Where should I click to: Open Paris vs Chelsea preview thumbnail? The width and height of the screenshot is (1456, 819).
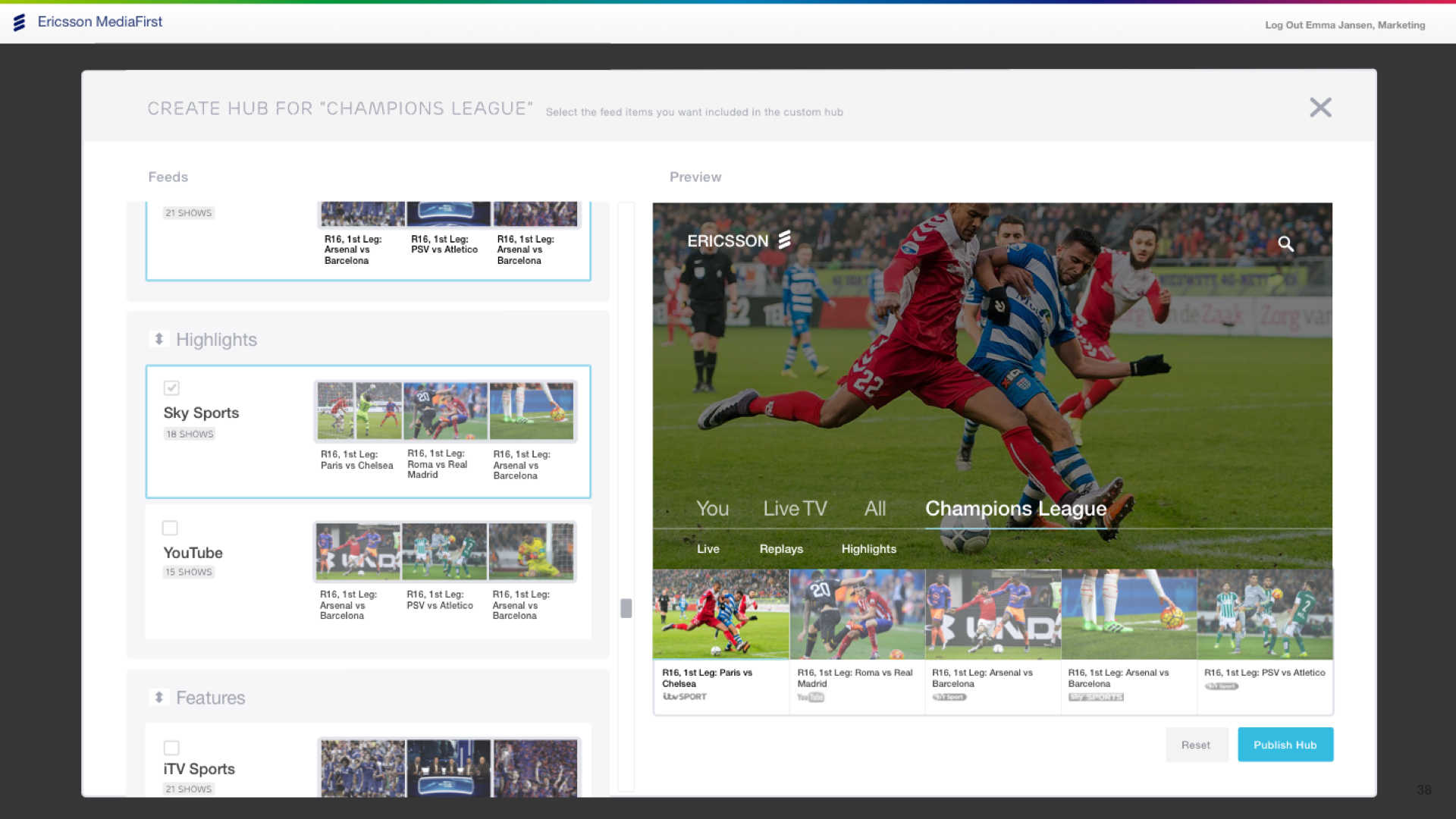(720, 614)
